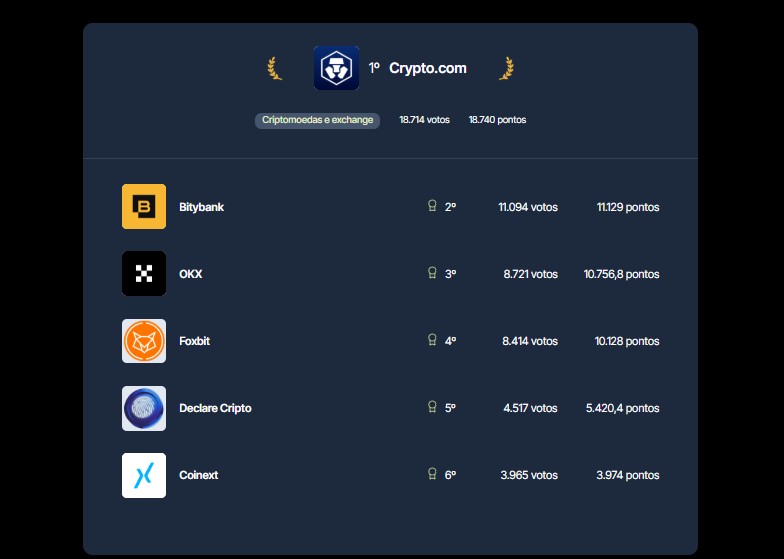Image resolution: width=784 pixels, height=559 pixels.
Task: Click the 4º rank label
Action: tap(450, 341)
